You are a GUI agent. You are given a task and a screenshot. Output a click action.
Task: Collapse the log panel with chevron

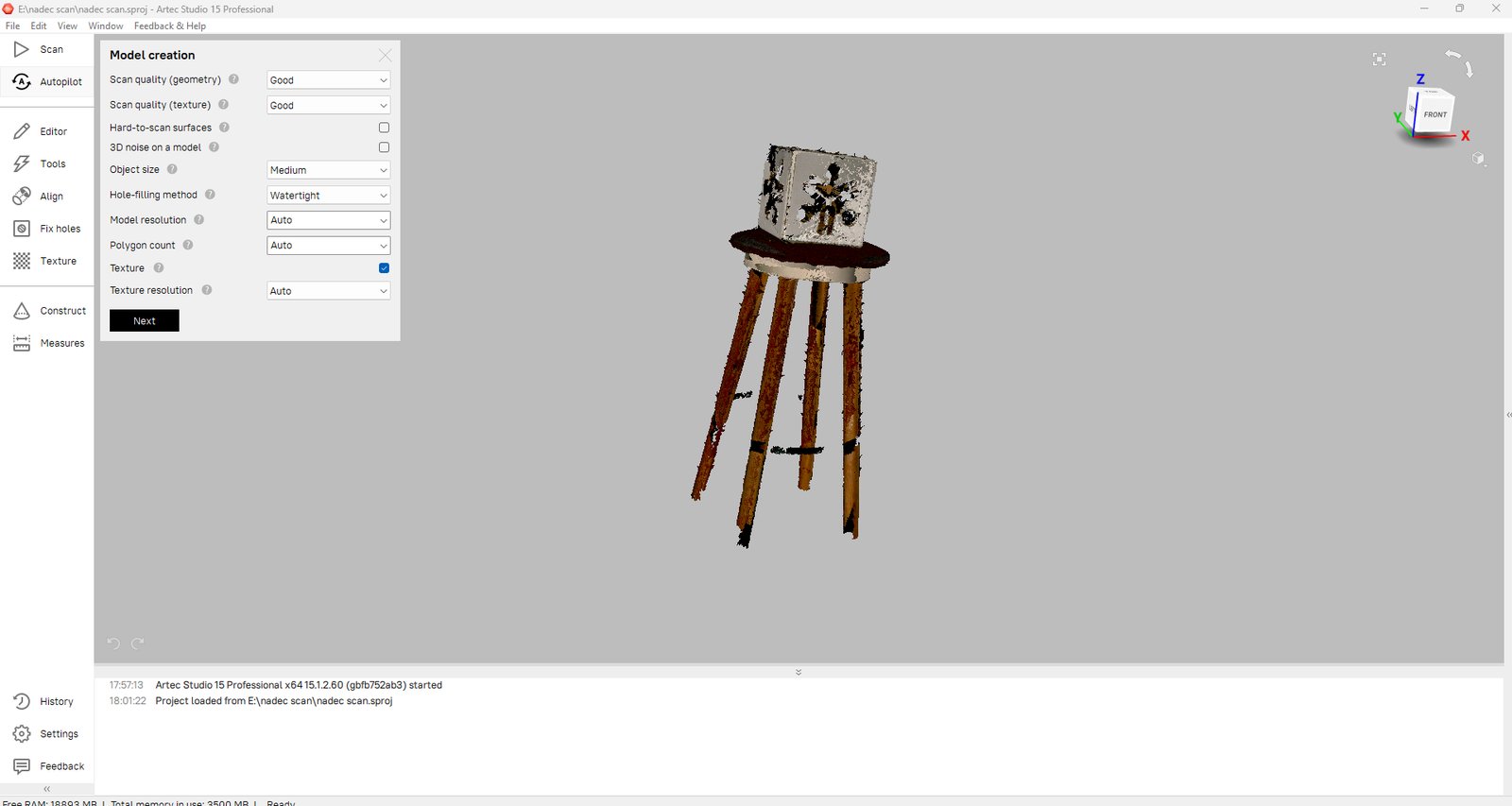tap(799, 672)
